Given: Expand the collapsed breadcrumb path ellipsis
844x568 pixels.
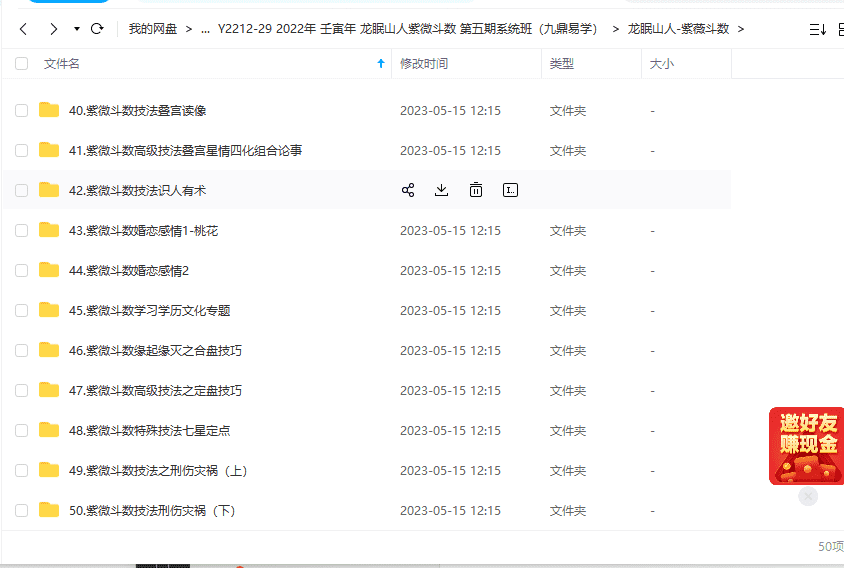Looking at the screenshot, I should point(205,29).
